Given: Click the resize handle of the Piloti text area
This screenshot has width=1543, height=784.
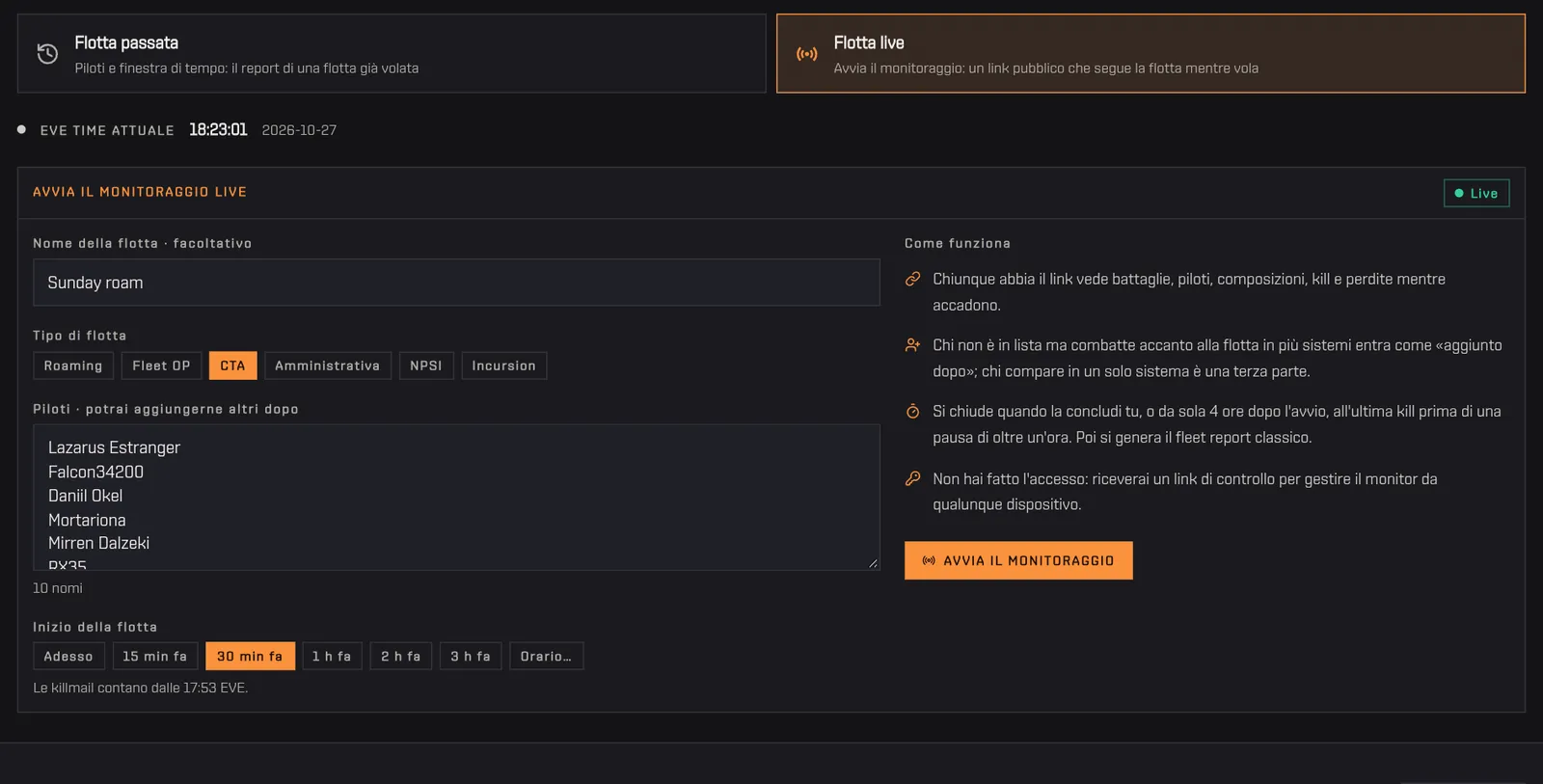Looking at the screenshot, I should click(x=873, y=563).
